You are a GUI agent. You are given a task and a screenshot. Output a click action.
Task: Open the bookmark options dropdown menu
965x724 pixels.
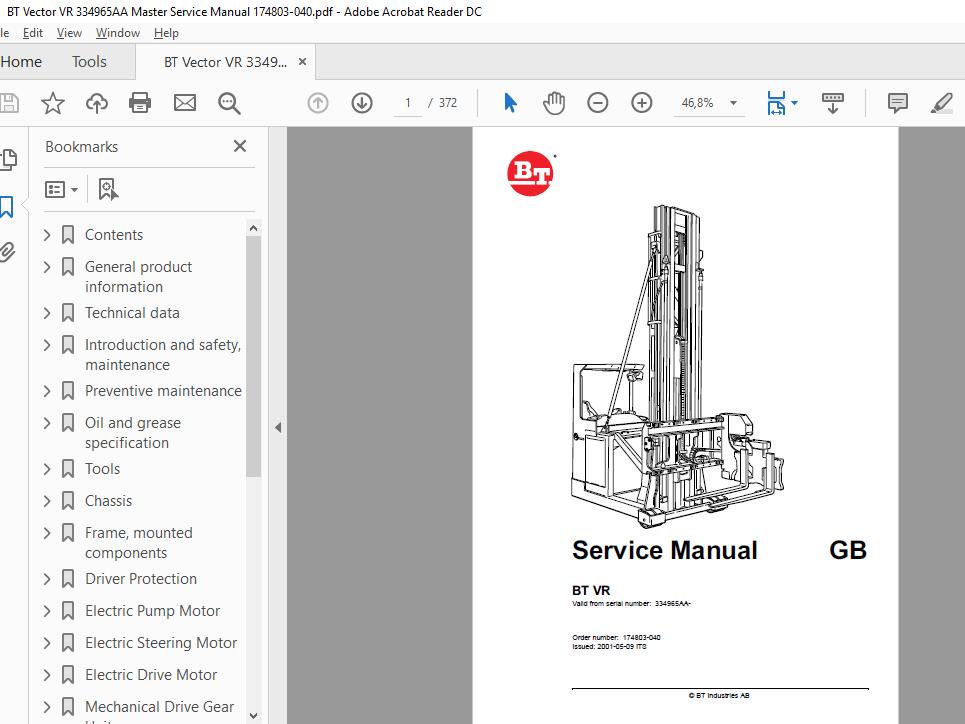tap(61, 189)
